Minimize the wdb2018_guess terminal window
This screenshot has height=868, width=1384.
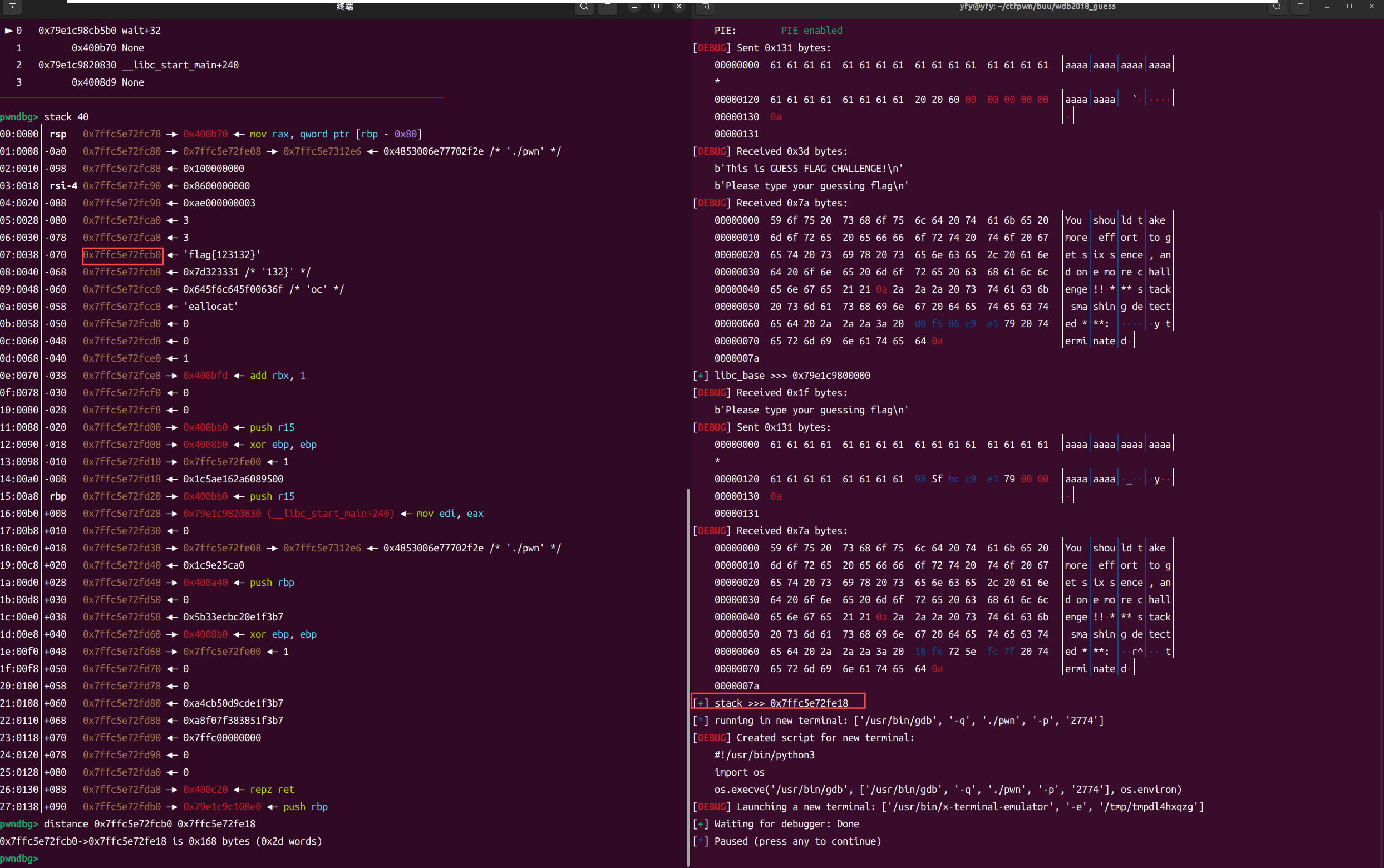pos(1327,6)
